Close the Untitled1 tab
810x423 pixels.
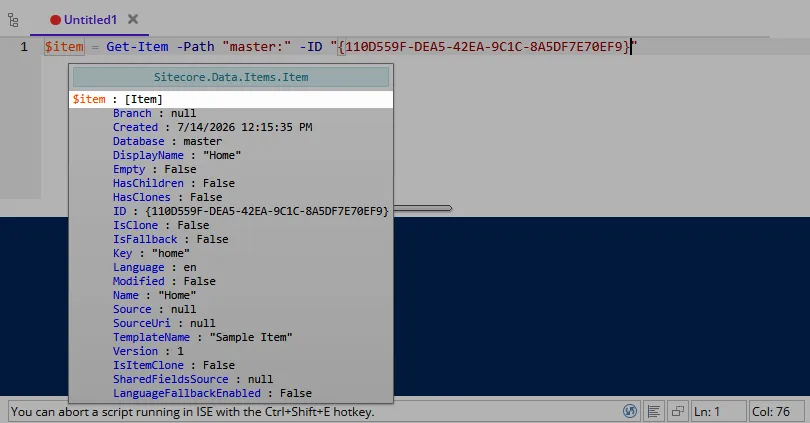pos(133,19)
